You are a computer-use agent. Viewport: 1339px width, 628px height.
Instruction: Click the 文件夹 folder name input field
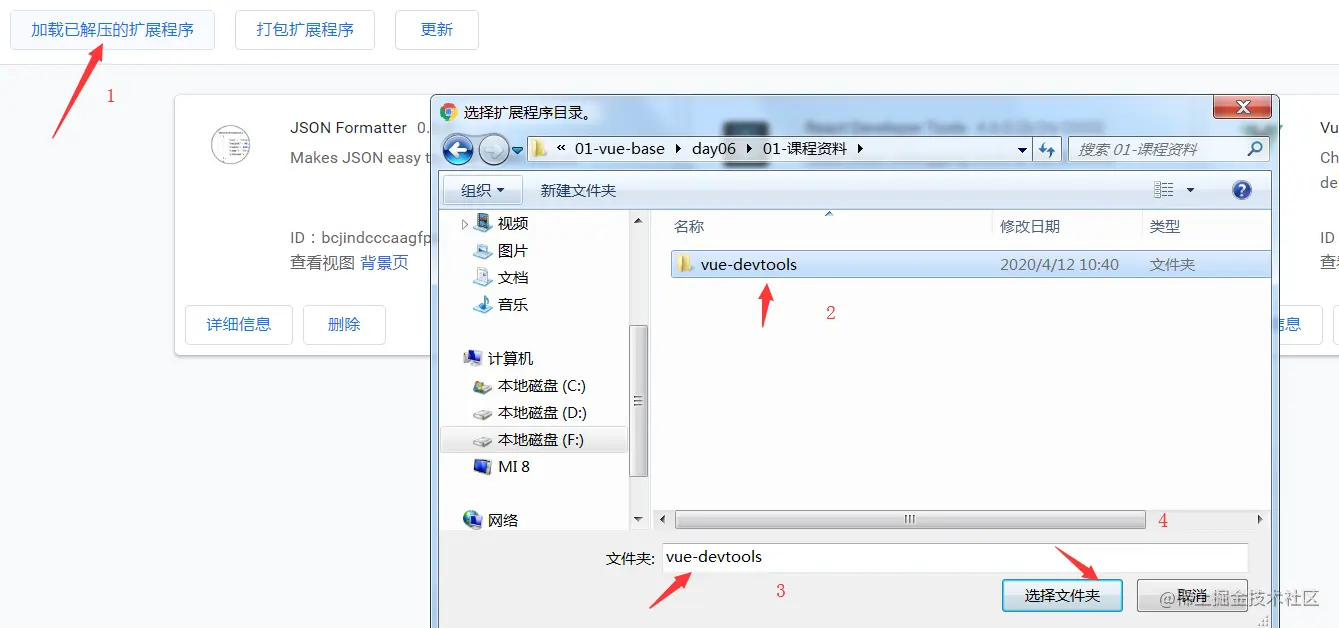coord(954,557)
